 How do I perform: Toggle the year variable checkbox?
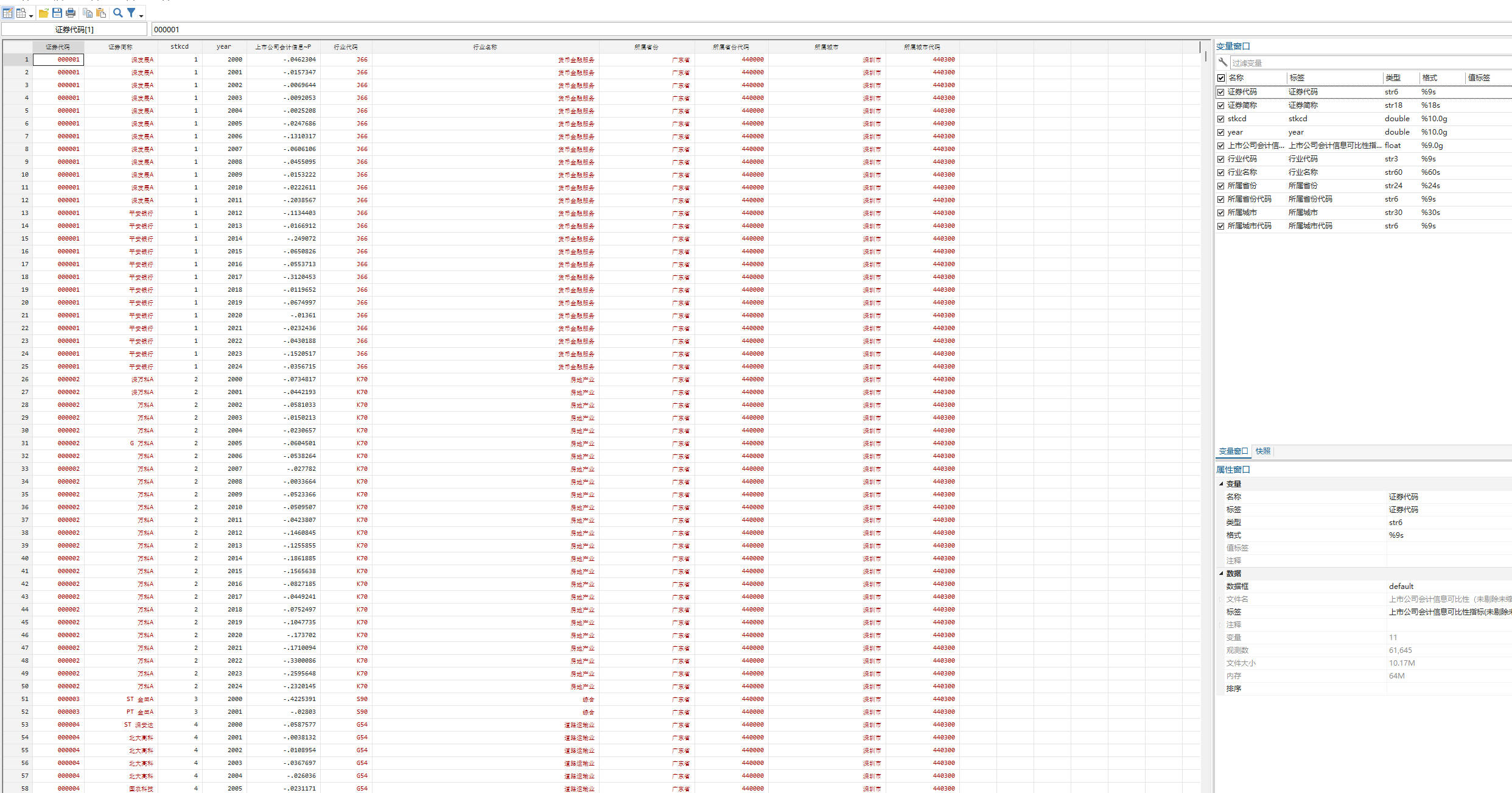(x=1220, y=132)
